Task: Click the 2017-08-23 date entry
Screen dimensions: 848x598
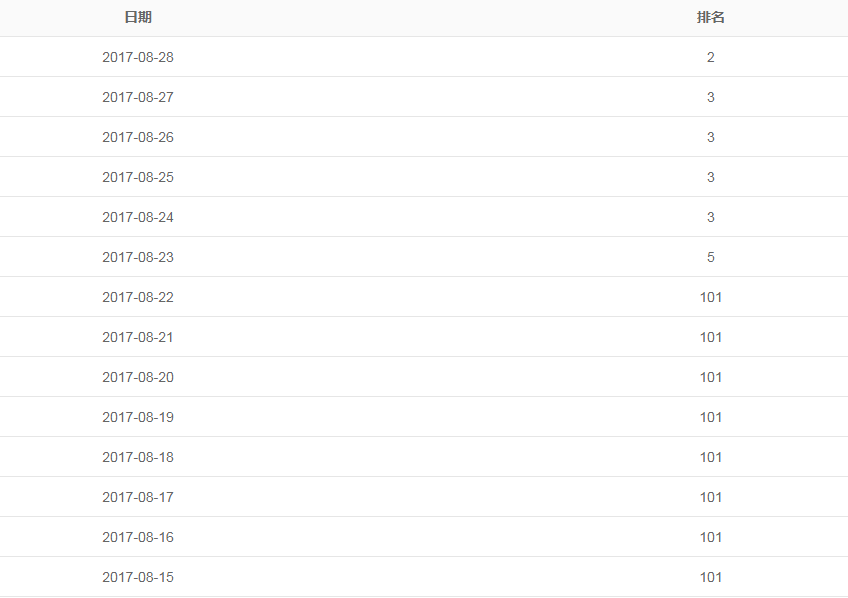Action: tap(138, 257)
